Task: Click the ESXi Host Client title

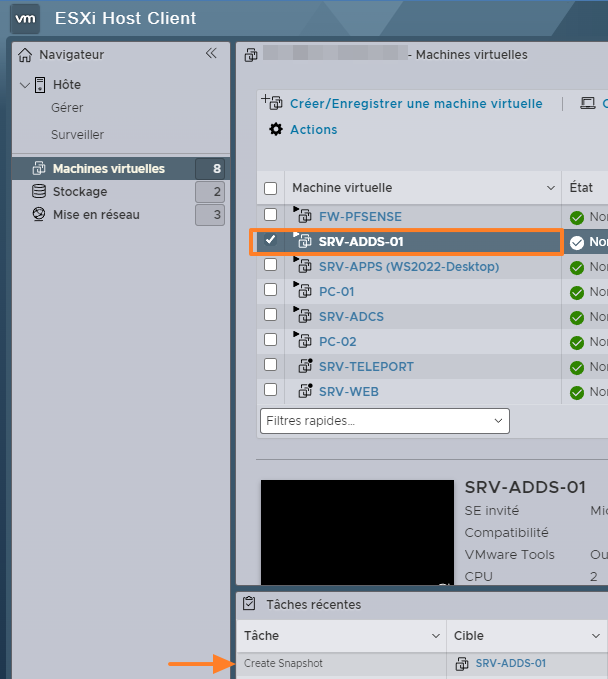Action: pyautogui.click(x=126, y=18)
